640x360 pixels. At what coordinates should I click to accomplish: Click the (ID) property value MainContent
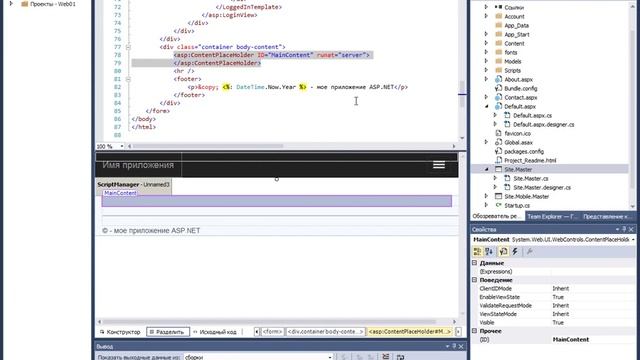click(x=571, y=339)
